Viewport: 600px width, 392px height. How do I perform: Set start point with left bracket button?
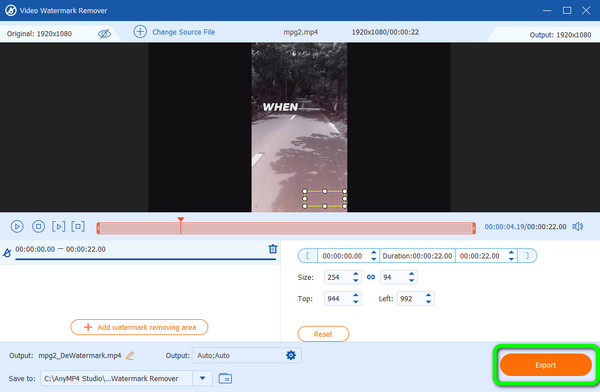point(308,256)
